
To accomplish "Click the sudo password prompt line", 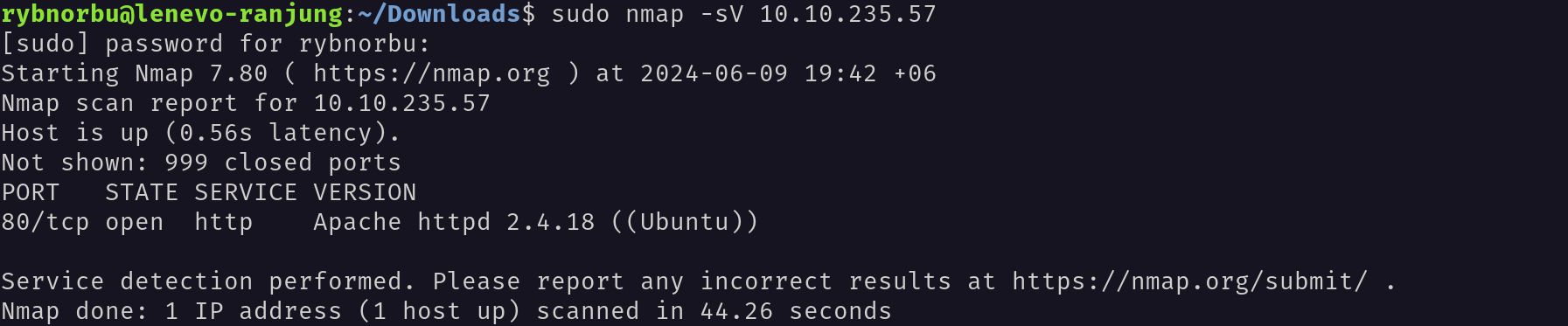I will [216, 44].
